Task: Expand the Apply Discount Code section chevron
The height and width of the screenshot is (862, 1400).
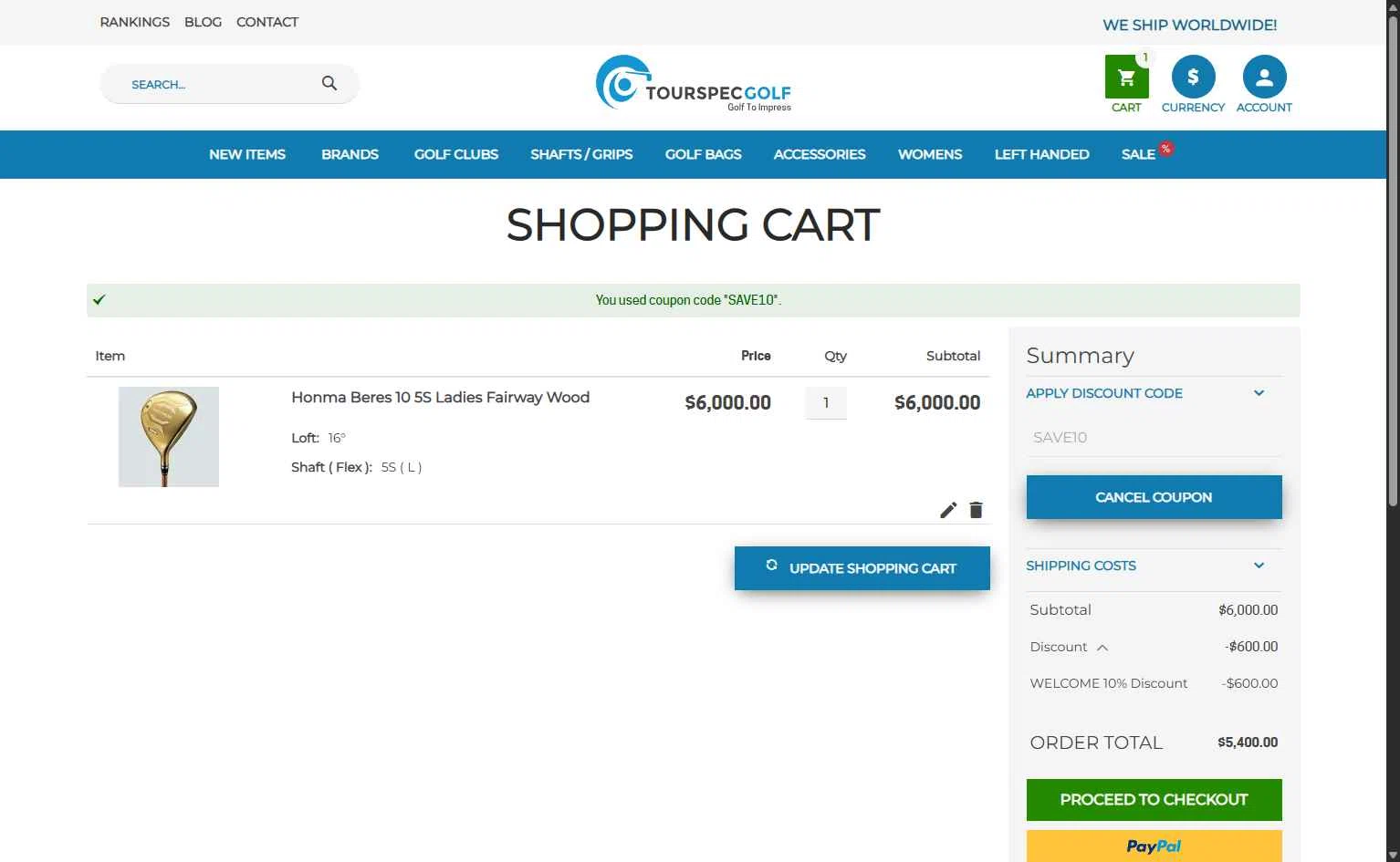Action: coord(1259,393)
